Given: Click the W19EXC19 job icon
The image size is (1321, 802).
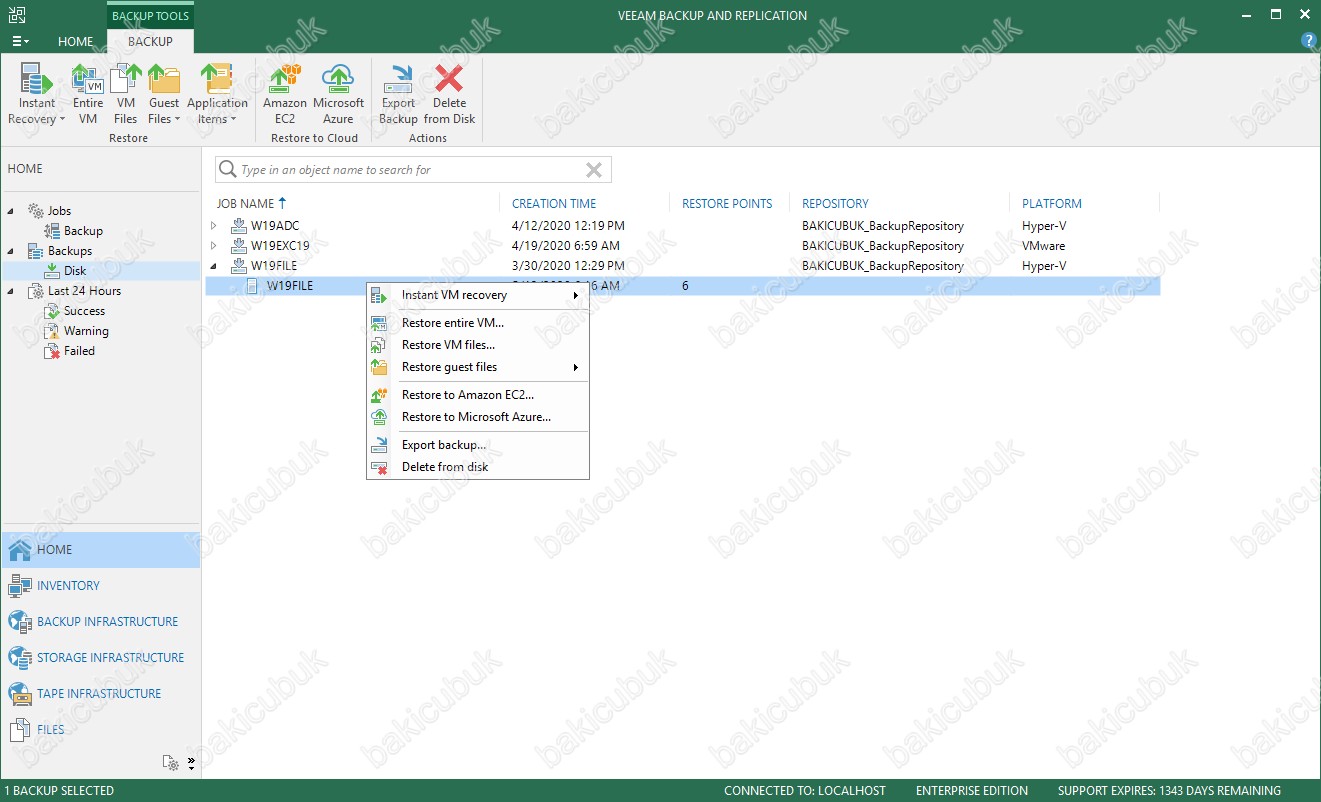Looking at the screenshot, I should [239, 246].
